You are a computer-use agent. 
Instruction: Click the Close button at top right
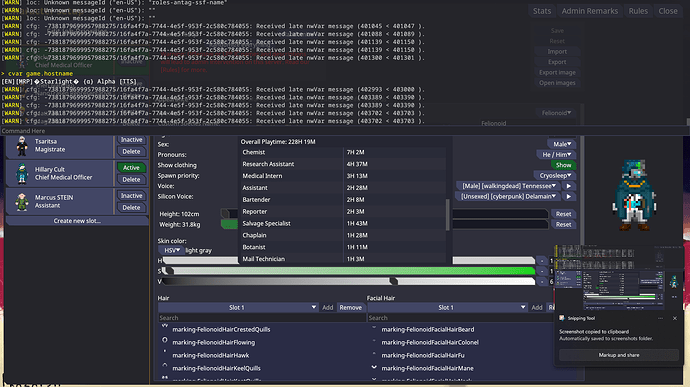click(x=668, y=11)
